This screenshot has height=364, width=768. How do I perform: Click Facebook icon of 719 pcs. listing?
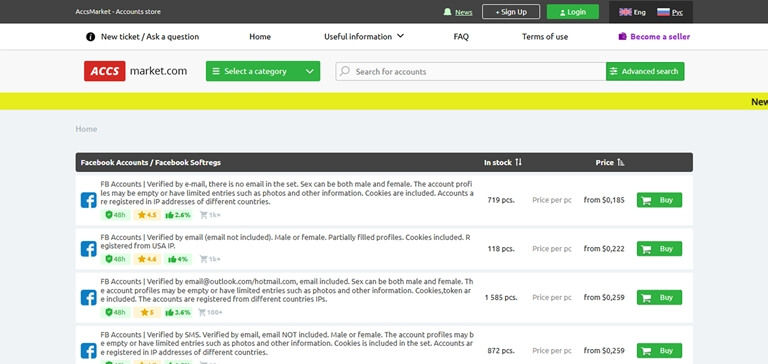point(89,200)
